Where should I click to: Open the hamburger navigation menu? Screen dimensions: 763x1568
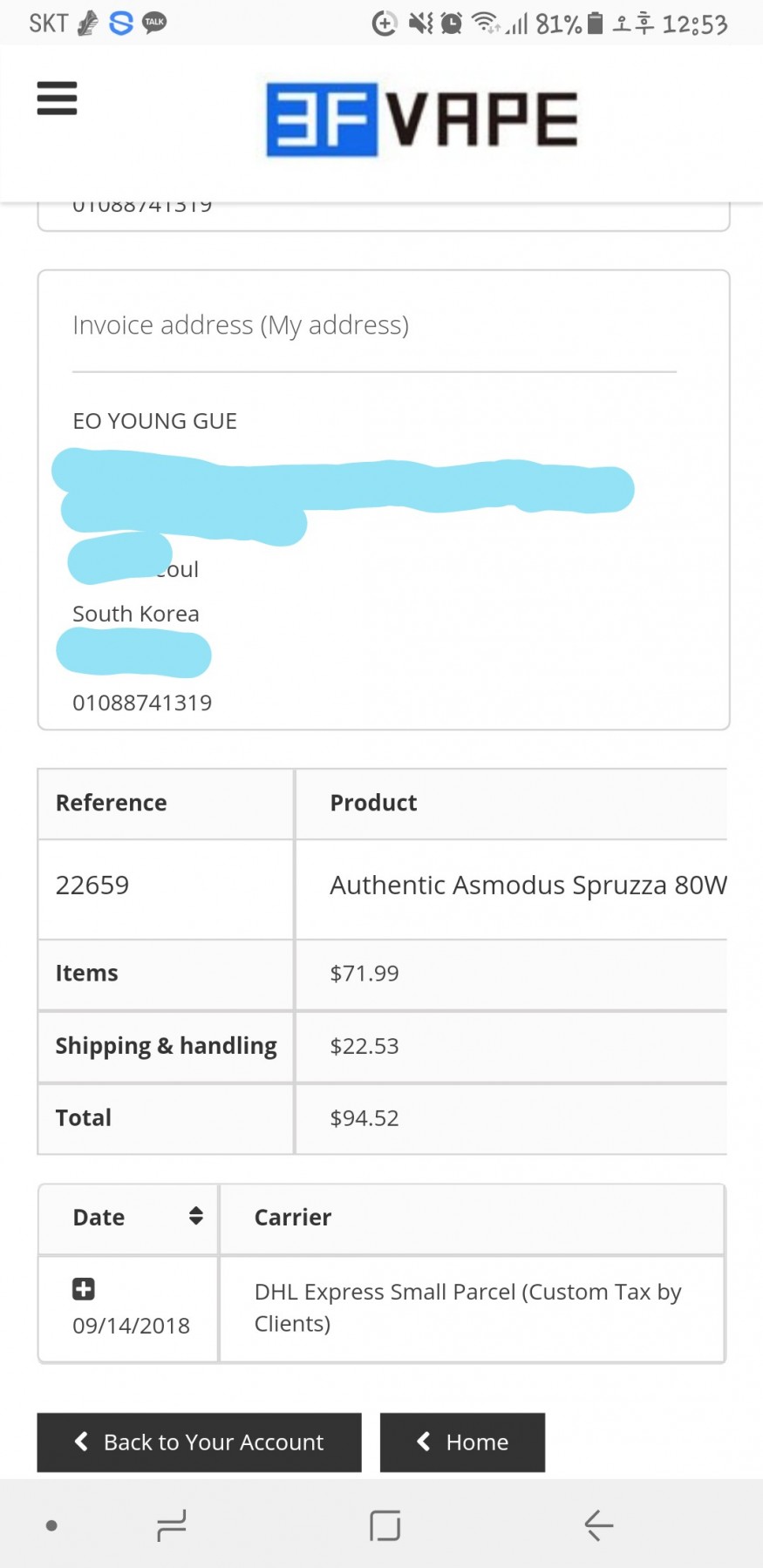point(57,98)
